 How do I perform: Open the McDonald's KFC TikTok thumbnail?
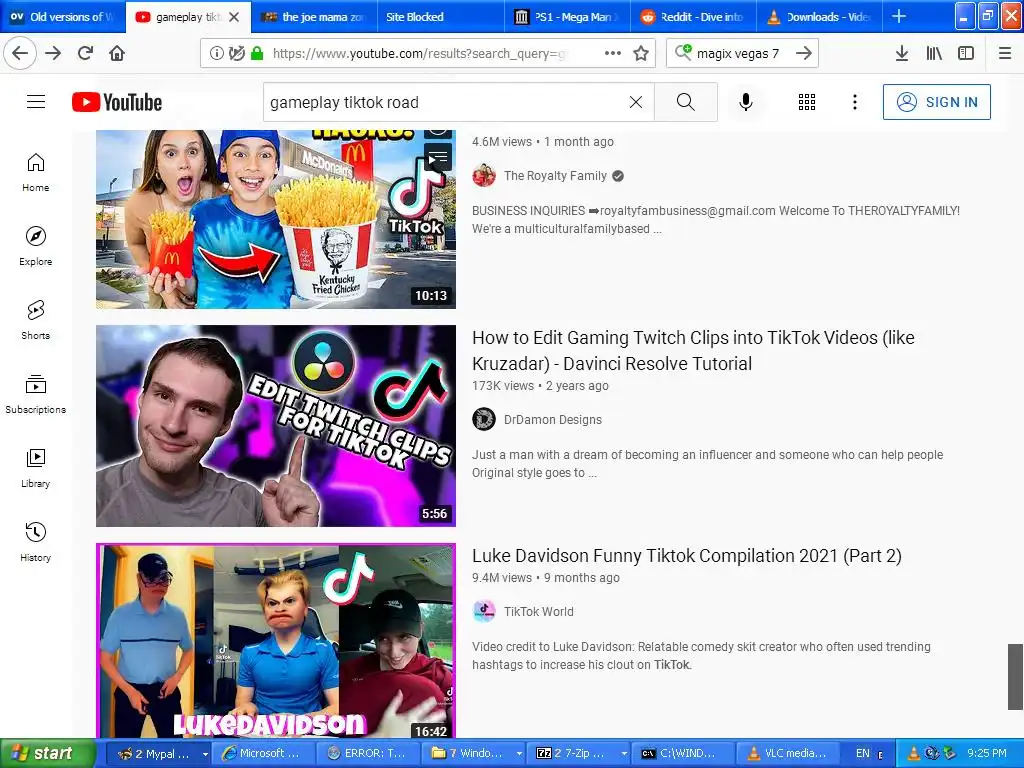[276, 219]
